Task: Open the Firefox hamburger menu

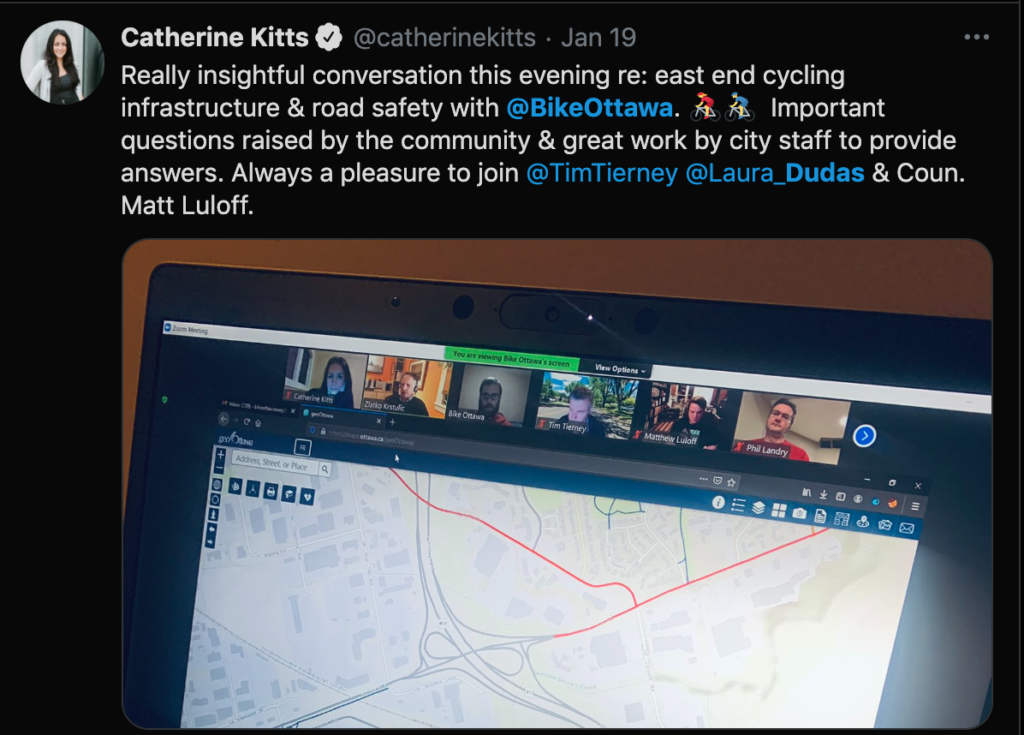Action: coord(915,506)
